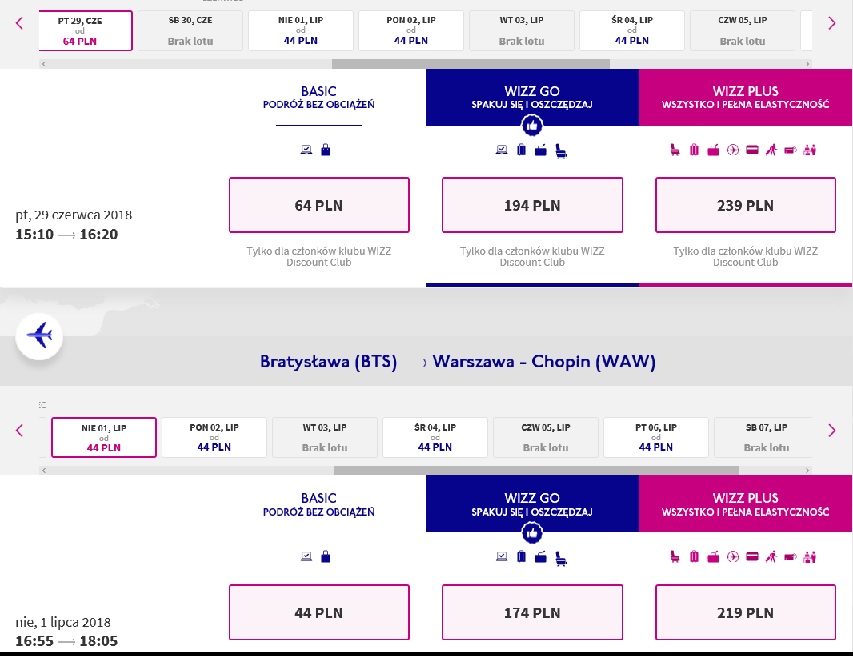Click the return date strip scrollbar thumb
Viewport: 853px width, 656px height.
(x=536, y=470)
